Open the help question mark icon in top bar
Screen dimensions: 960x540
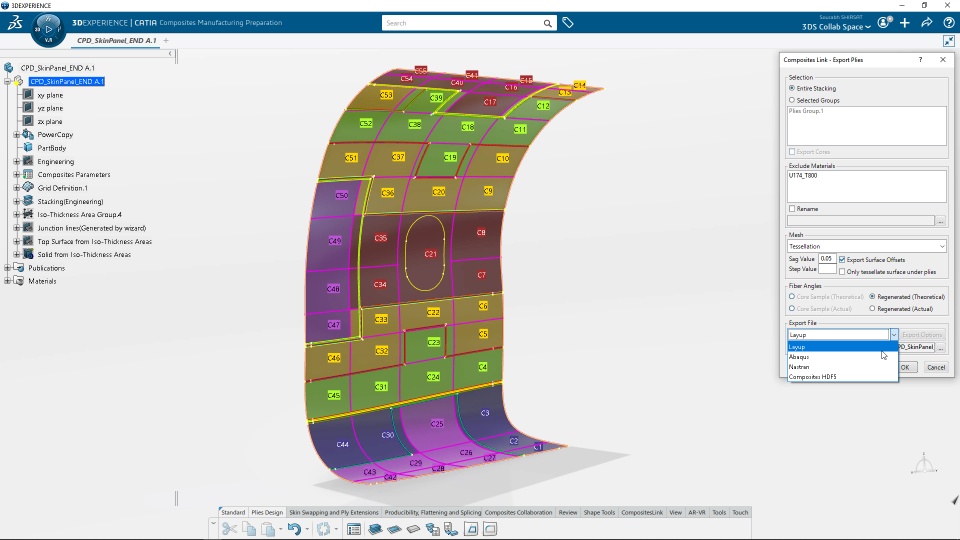948,23
